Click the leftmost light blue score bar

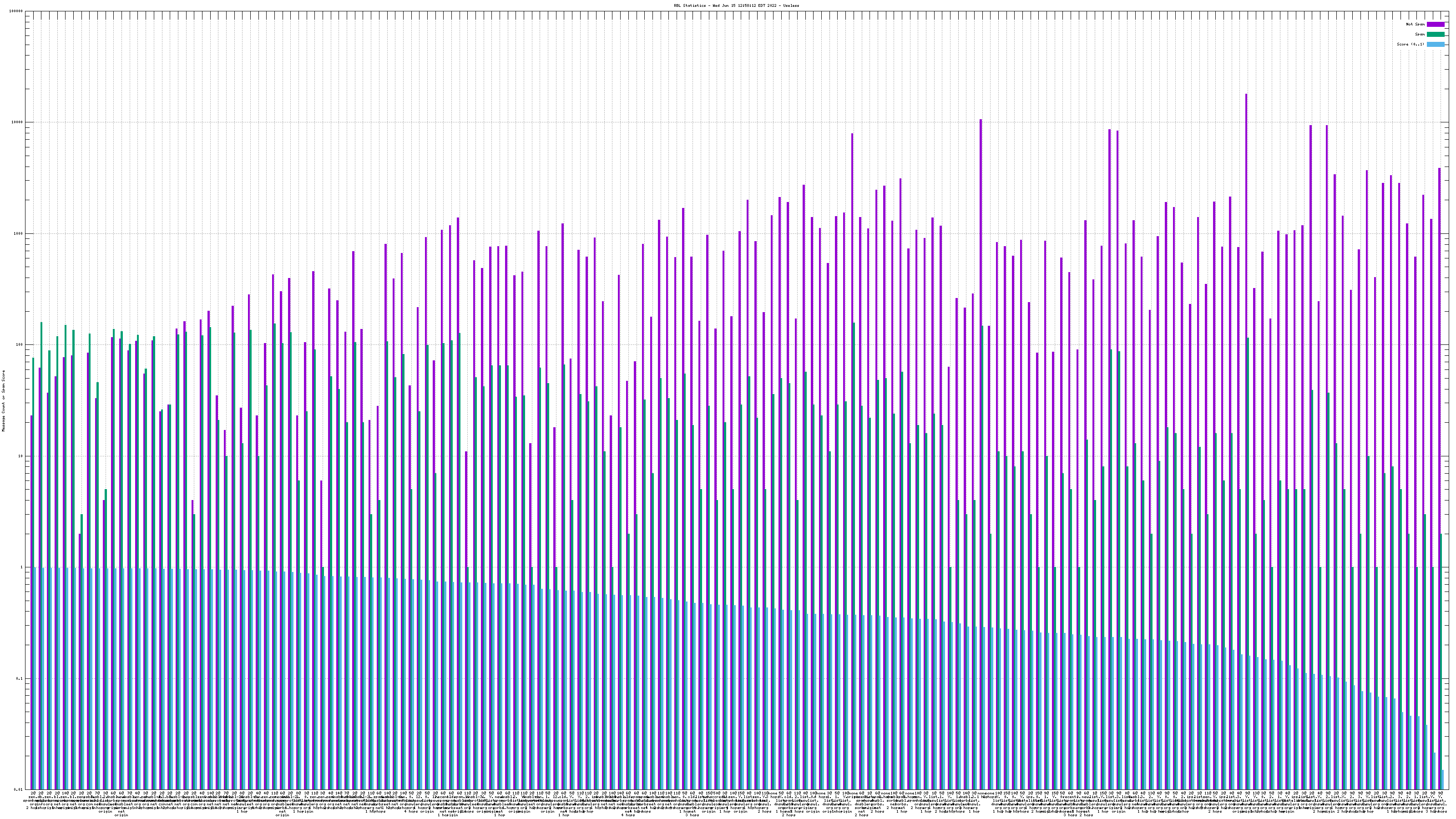point(35,678)
